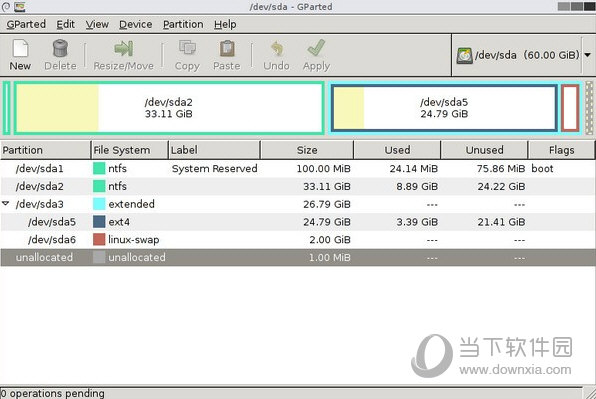Select the /dev/sda2 partition row

click(x=298, y=186)
